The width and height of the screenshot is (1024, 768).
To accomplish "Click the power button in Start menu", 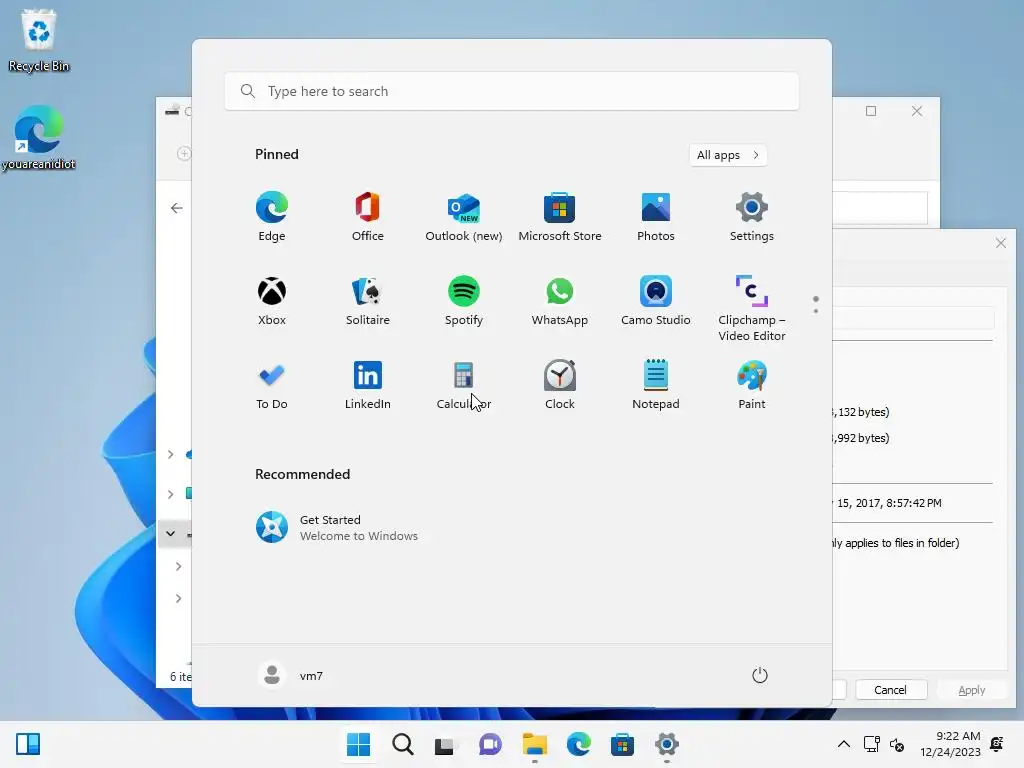I will click(760, 675).
